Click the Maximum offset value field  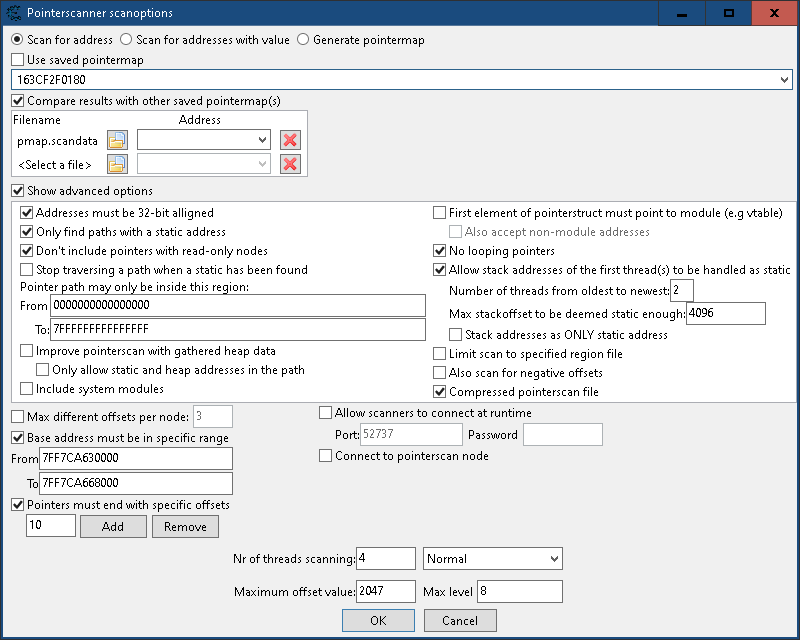coord(386,591)
